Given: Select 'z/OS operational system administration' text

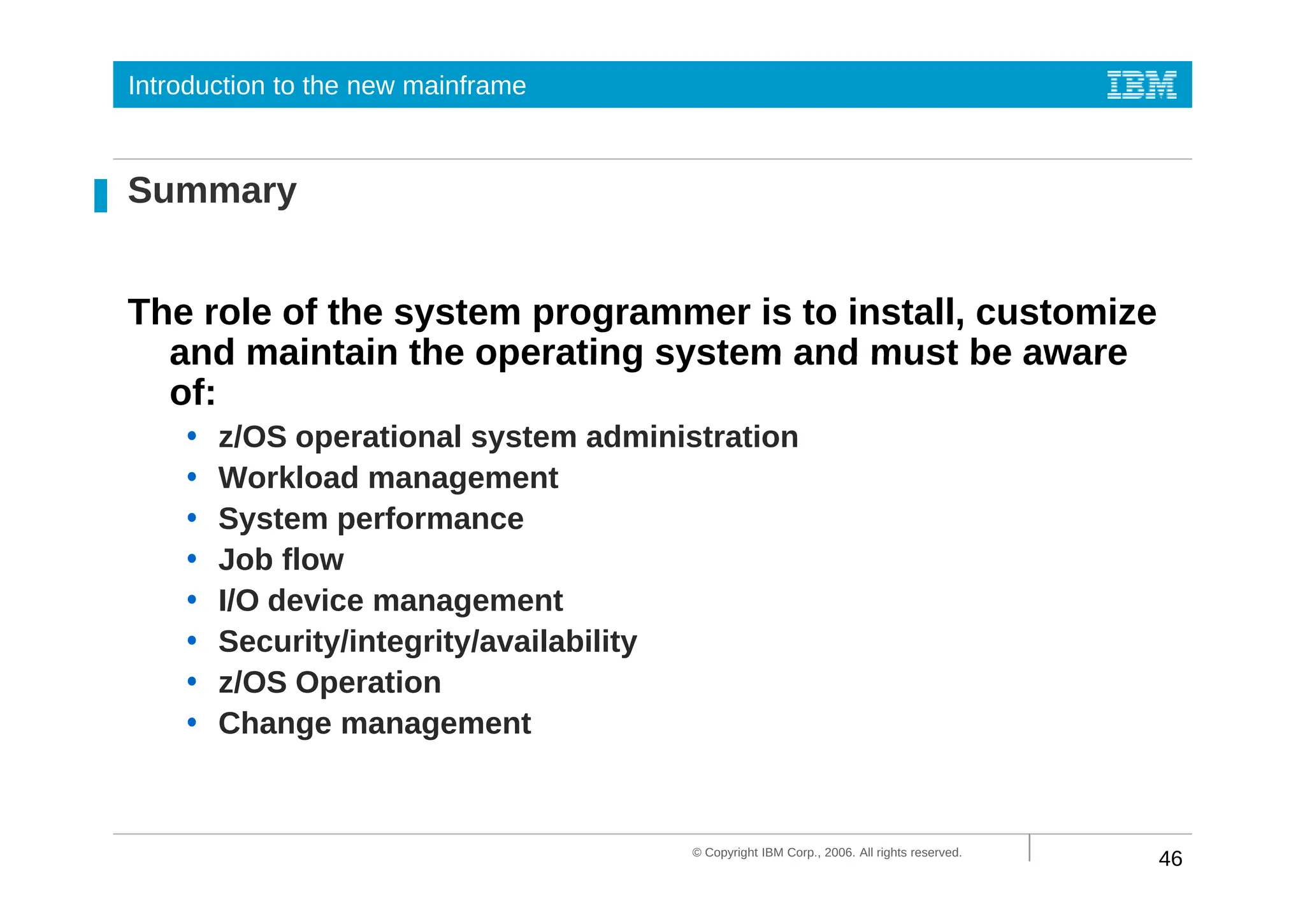Looking at the screenshot, I should click(x=508, y=437).
